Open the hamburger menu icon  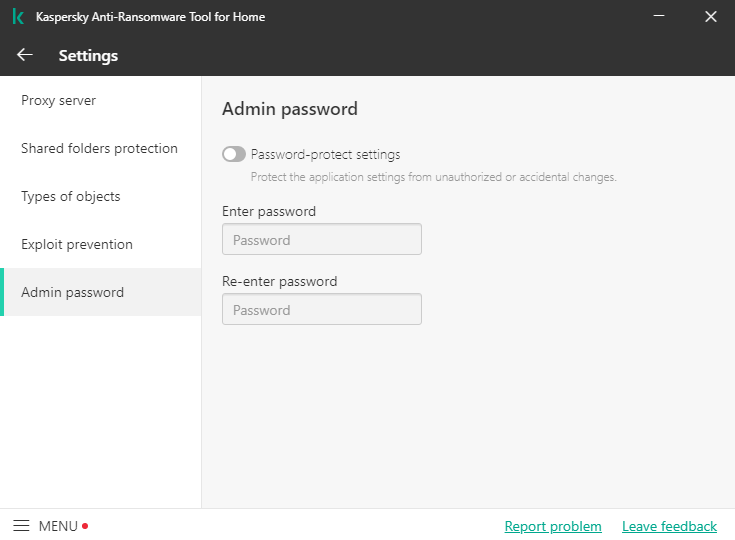click(21, 526)
